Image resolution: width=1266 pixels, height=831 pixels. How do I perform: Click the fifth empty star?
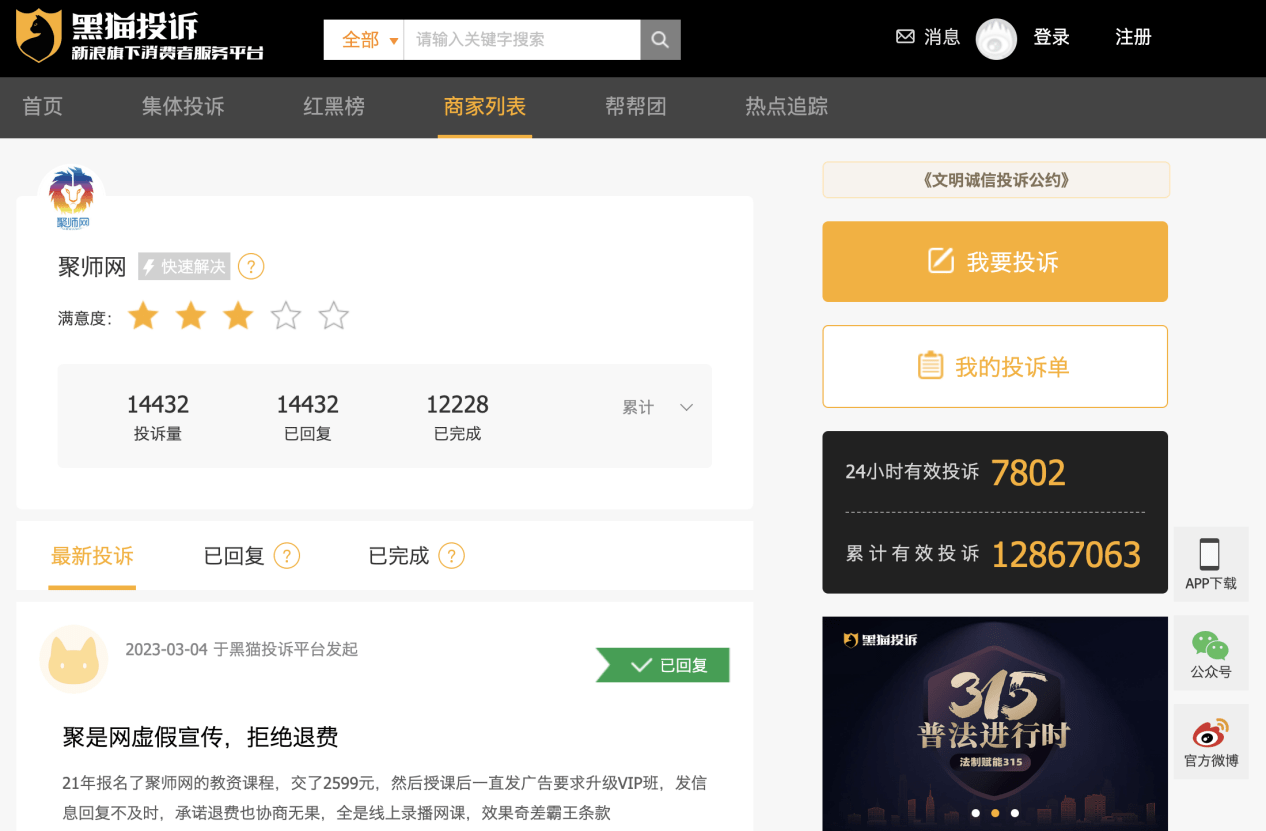point(333,316)
